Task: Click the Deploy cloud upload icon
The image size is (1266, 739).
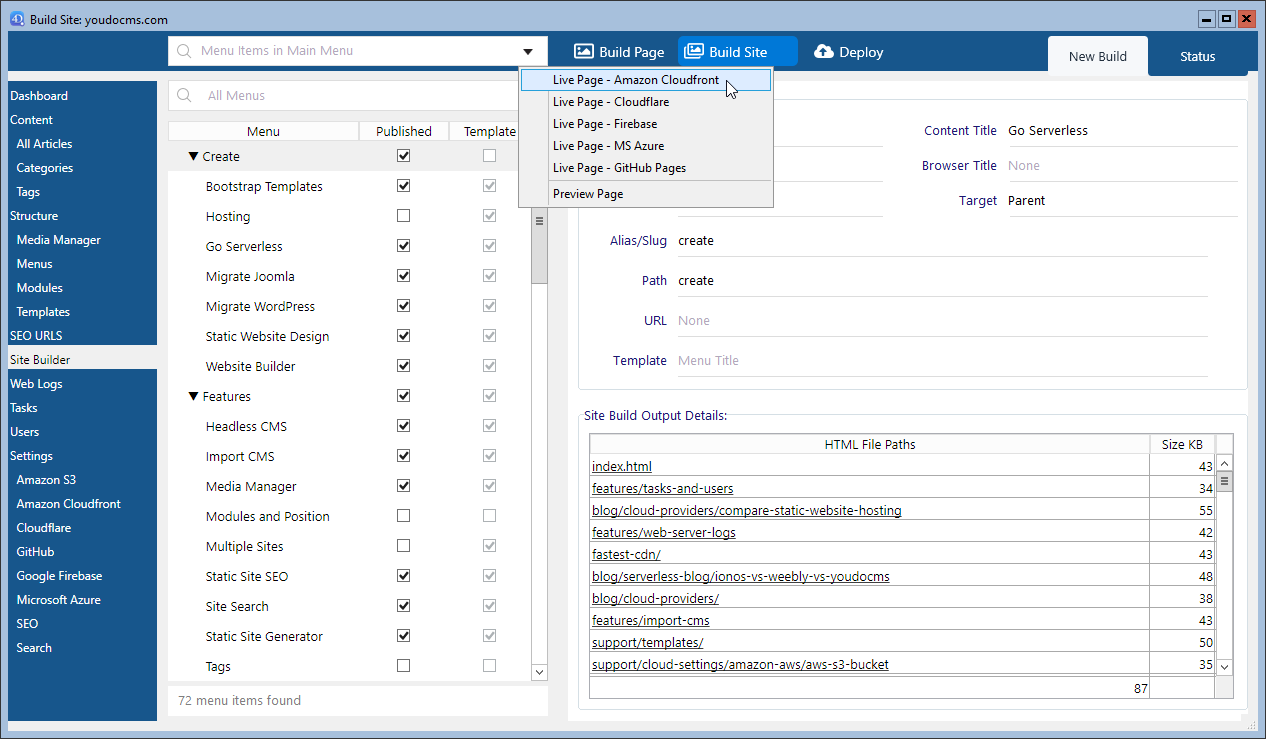Action: tap(824, 52)
